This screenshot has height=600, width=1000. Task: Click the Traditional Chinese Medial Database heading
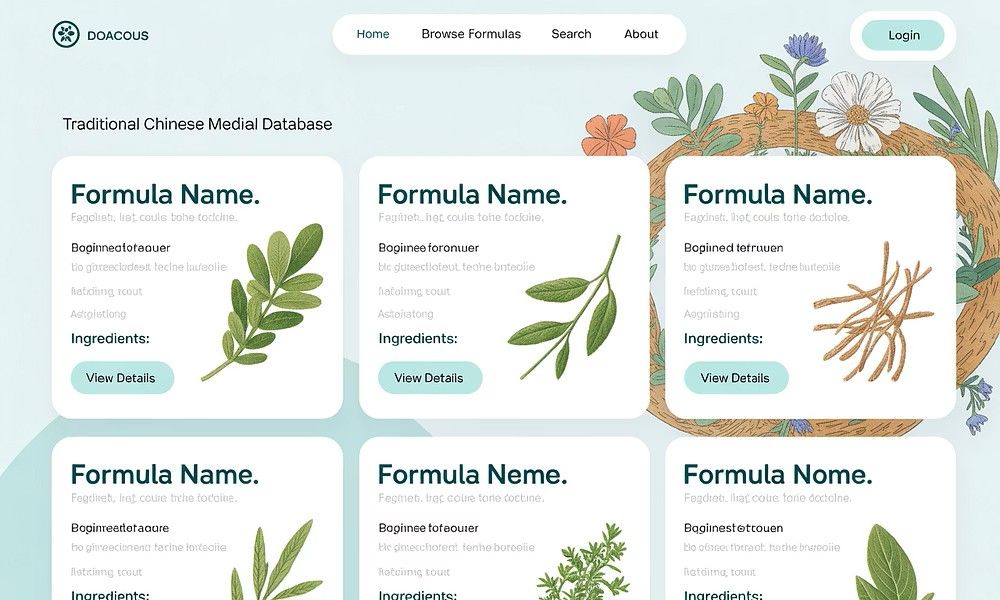click(x=197, y=124)
